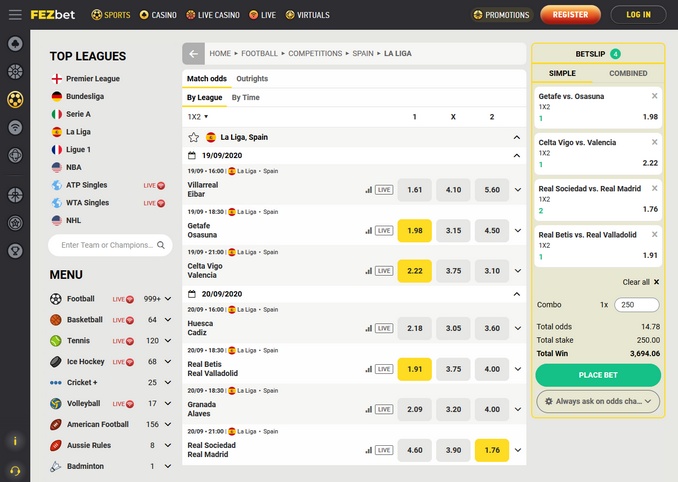Screen dimensions: 678x482
Task: Clear all betslip selections
Action: click(641, 282)
